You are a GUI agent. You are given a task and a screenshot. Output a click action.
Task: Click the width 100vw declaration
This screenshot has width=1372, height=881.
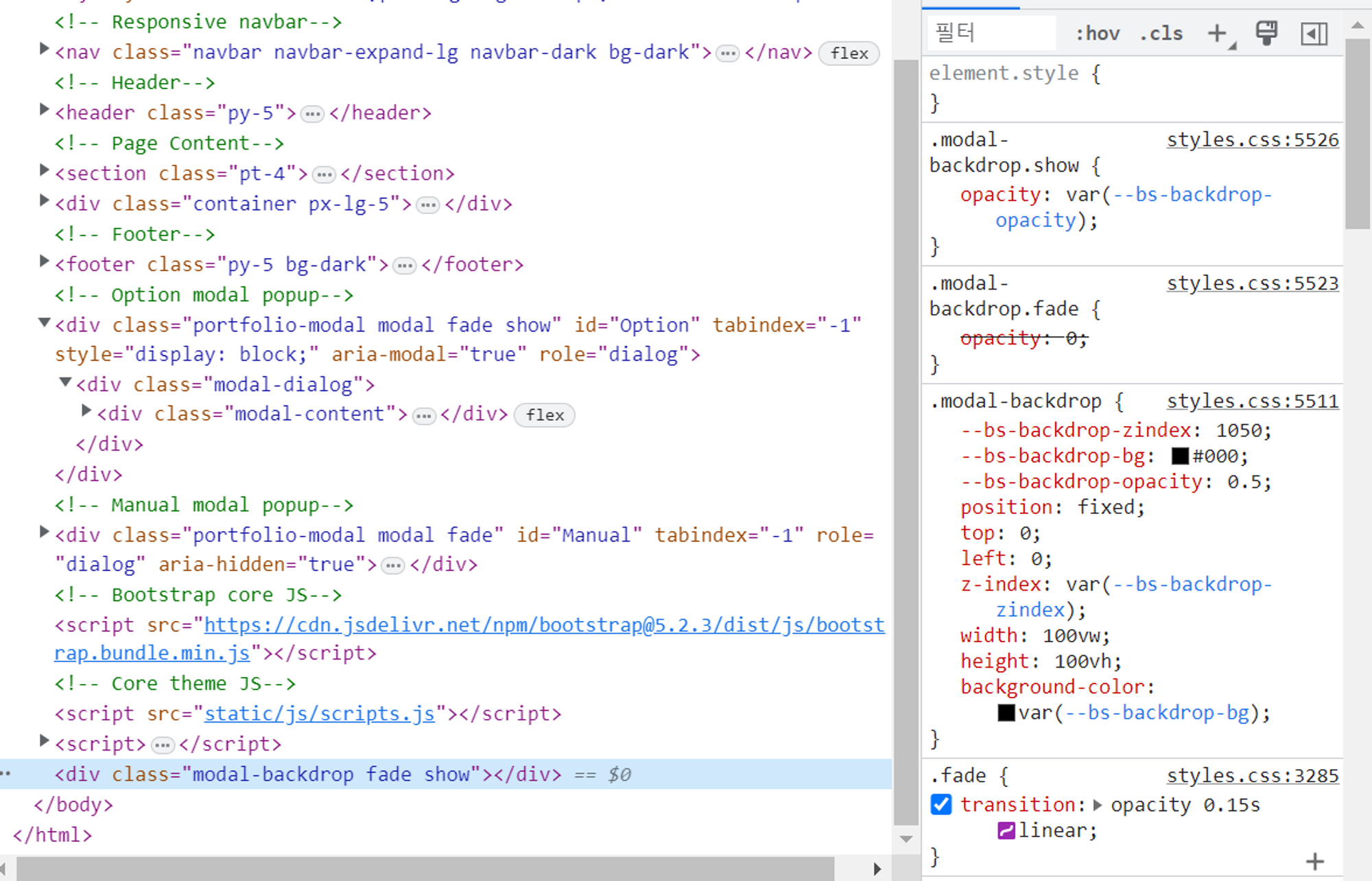1034,636
